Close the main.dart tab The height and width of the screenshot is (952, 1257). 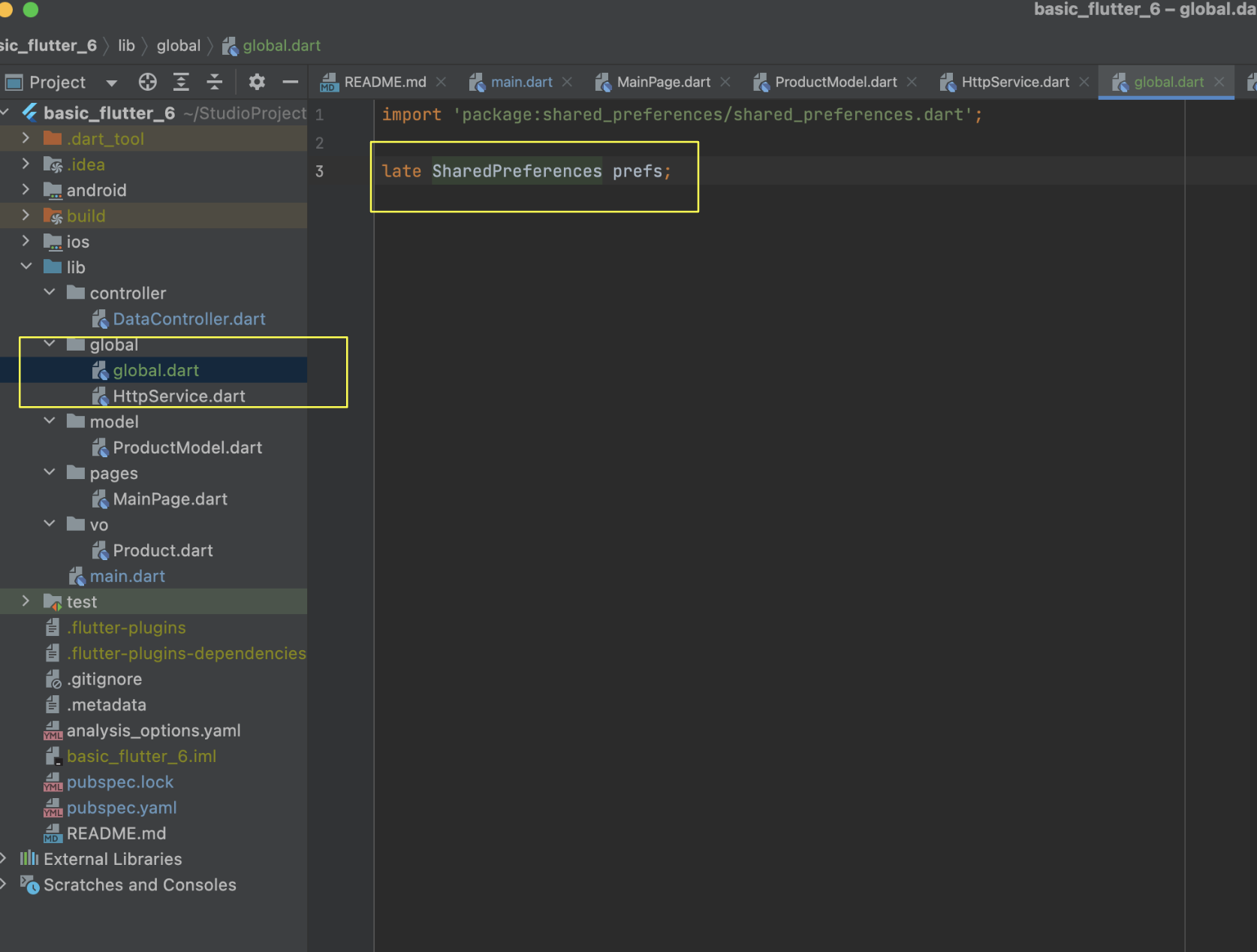coord(568,82)
